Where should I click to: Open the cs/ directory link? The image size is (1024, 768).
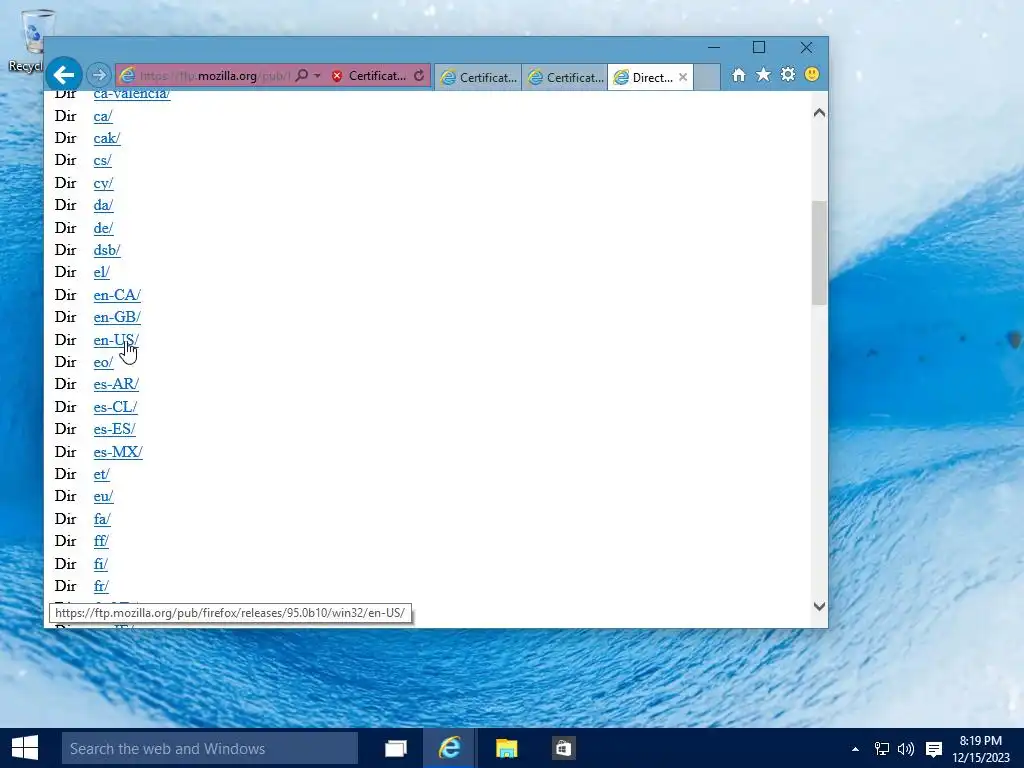[102, 161]
